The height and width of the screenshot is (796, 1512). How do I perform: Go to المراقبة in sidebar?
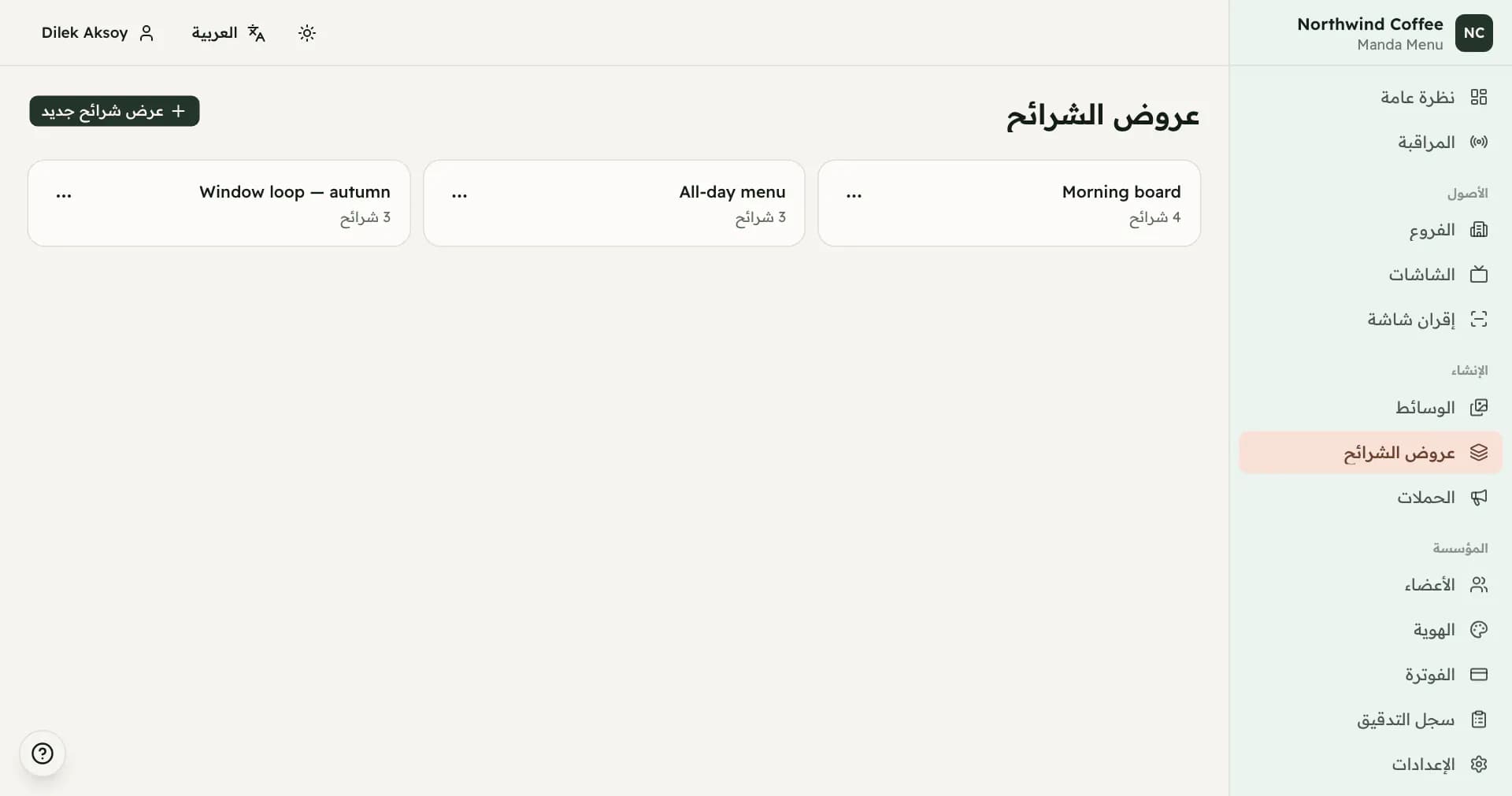pyautogui.click(x=1371, y=142)
